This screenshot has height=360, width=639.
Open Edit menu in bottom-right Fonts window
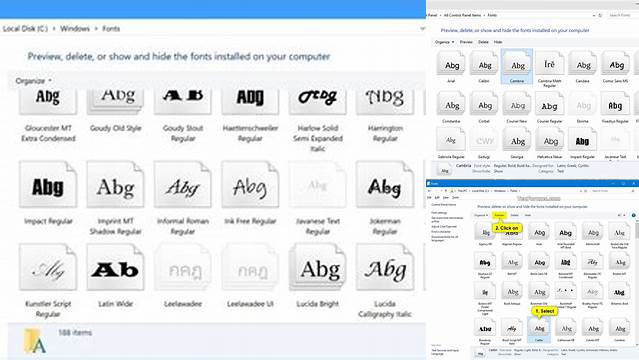pyautogui.click(x=437, y=197)
